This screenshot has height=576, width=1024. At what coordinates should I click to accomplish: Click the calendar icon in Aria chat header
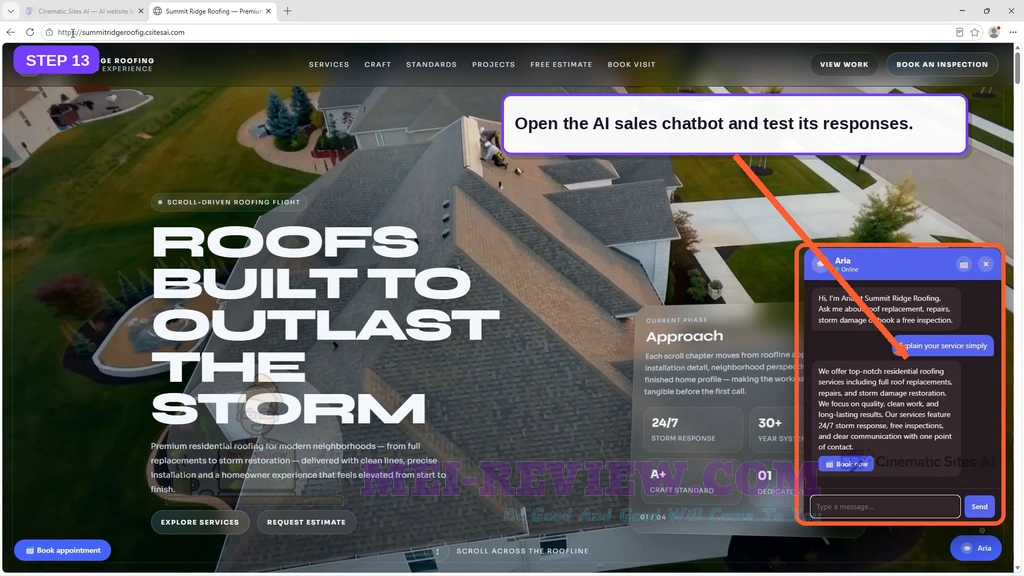point(963,264)
